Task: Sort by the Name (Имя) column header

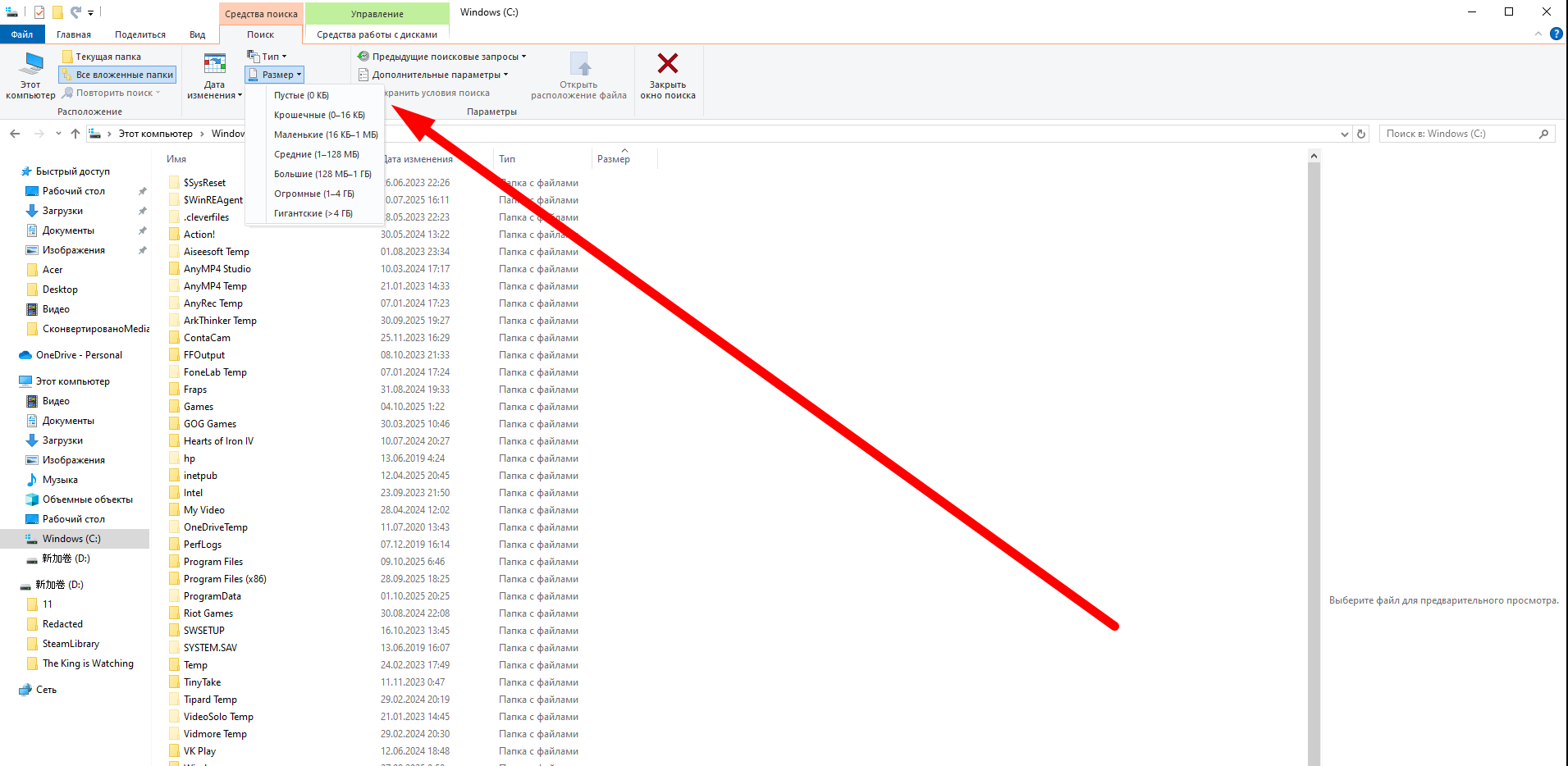Action: coord(176,159)
